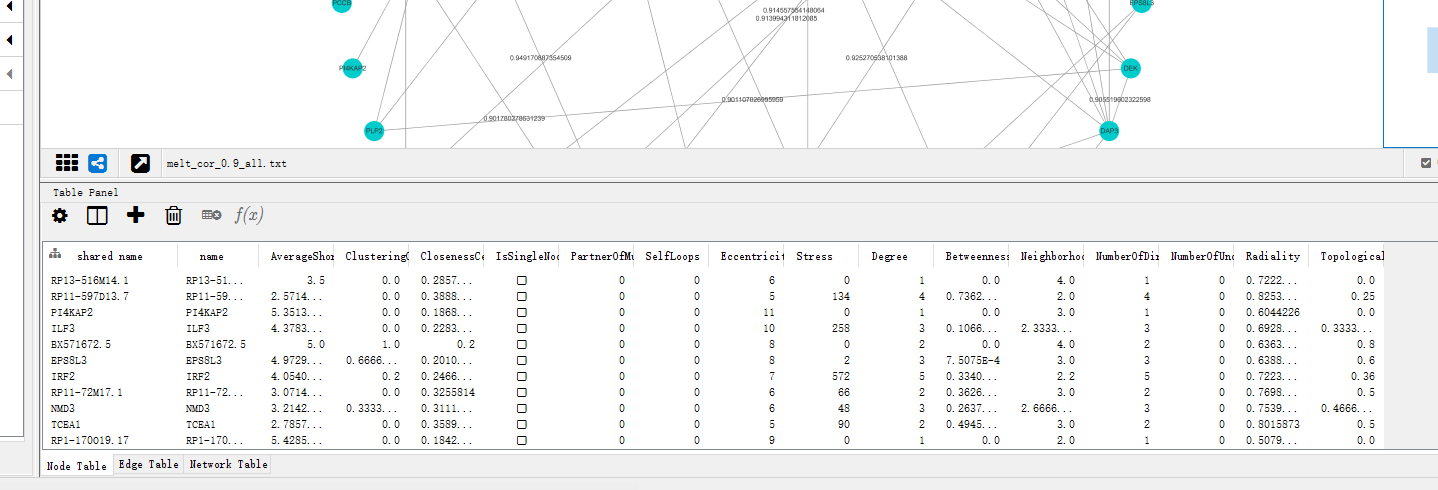Viewport: 1438px width, 490px height.
Task: Click the Stress column header
Action: click(814, 256)
